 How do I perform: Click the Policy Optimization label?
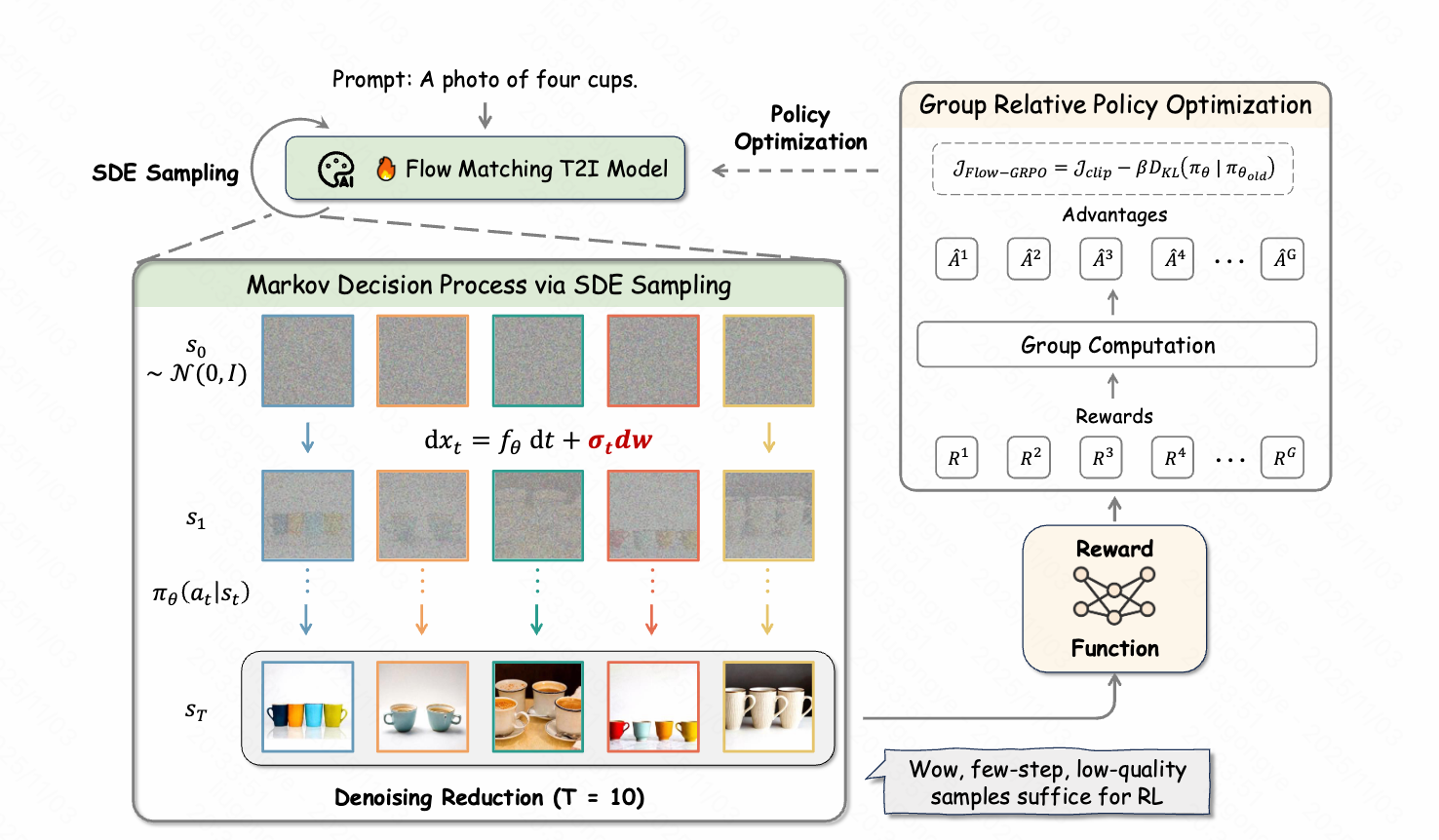coord(800,129)
